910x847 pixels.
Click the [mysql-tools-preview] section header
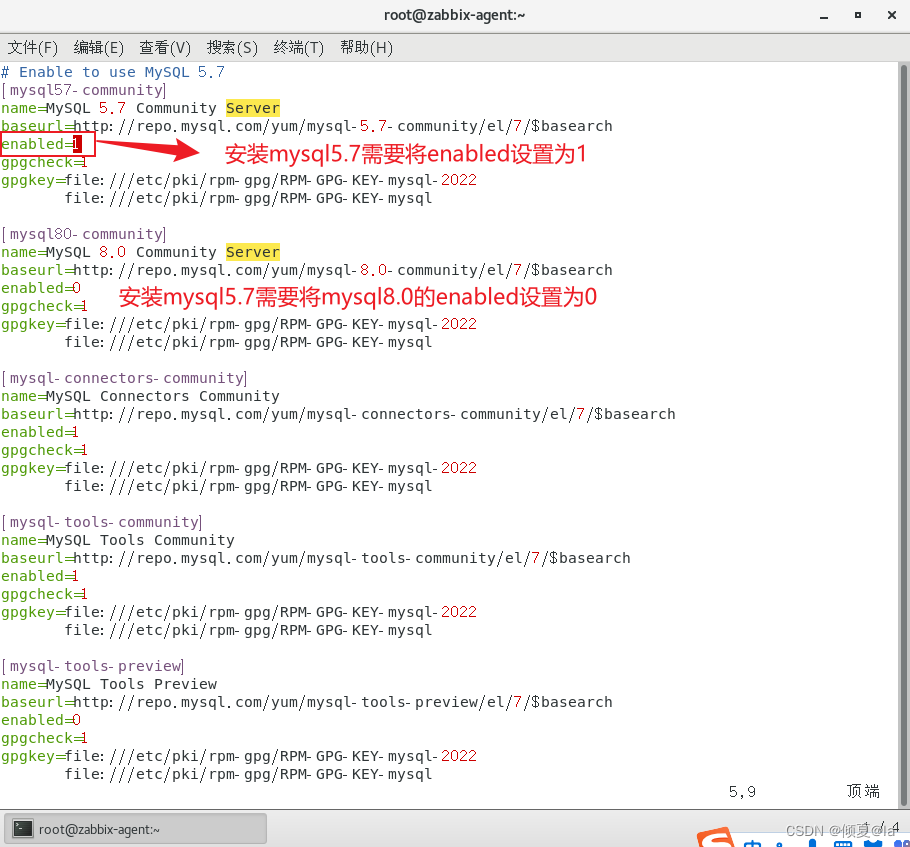(x=93, y=666)
